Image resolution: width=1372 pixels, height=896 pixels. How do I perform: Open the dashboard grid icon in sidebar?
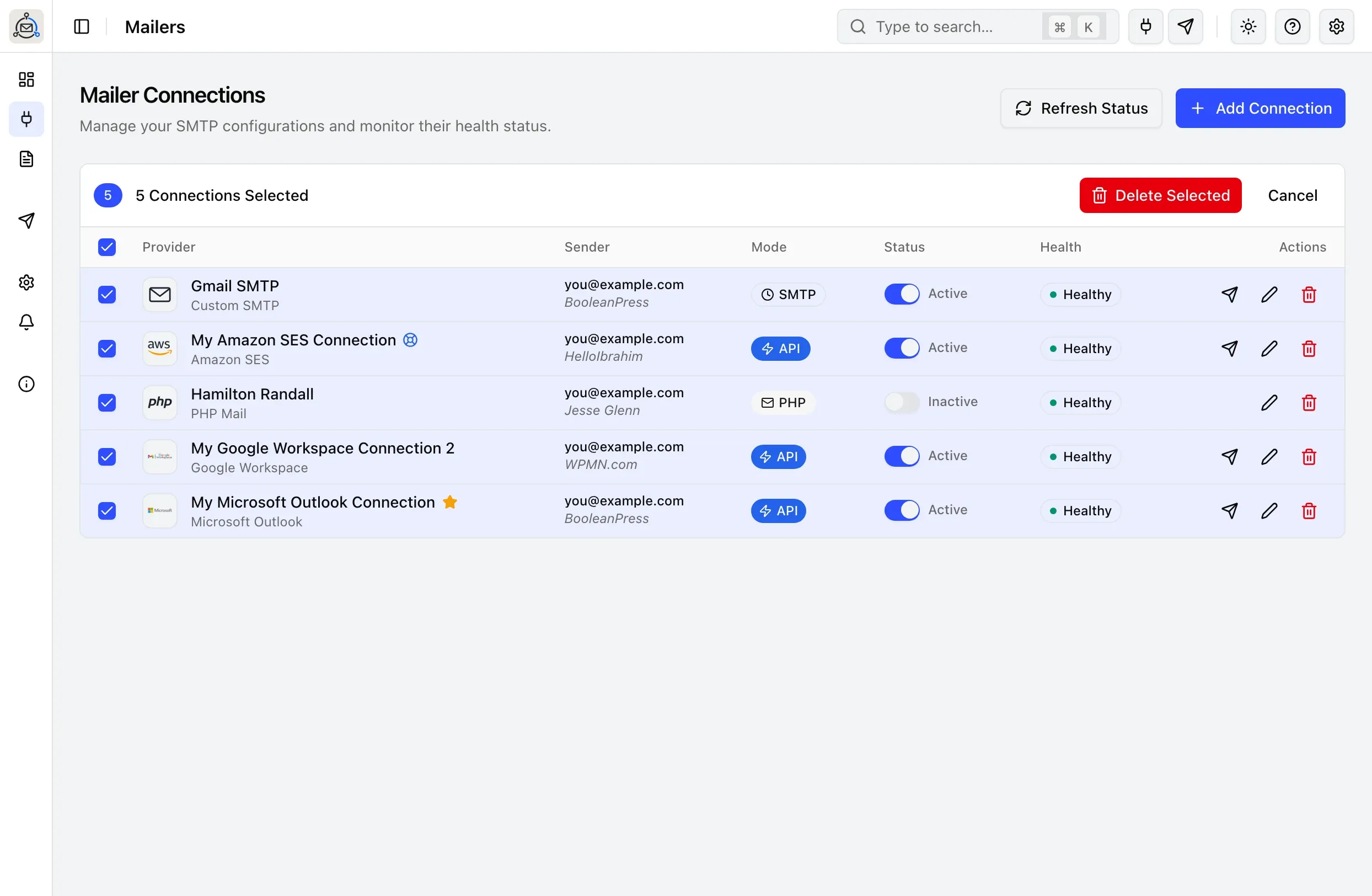26,79
